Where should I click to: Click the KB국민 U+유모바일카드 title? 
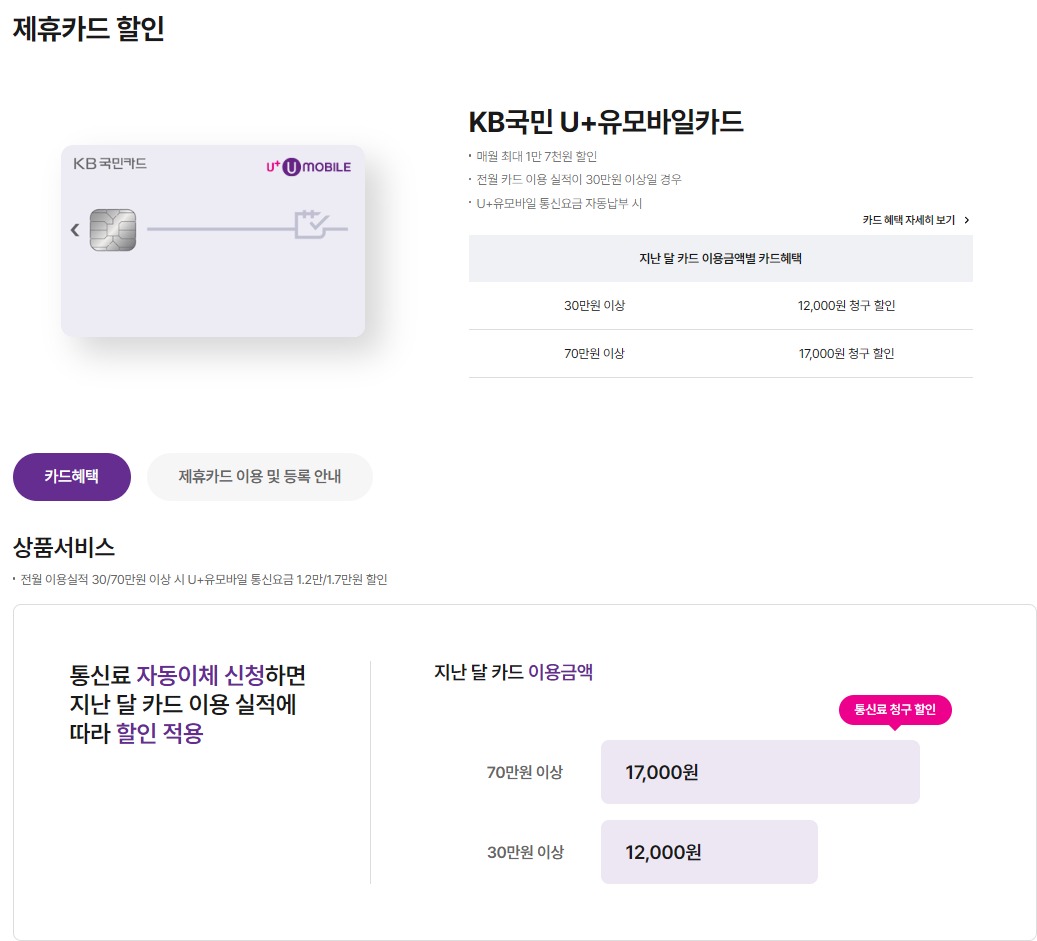point(606,122)
